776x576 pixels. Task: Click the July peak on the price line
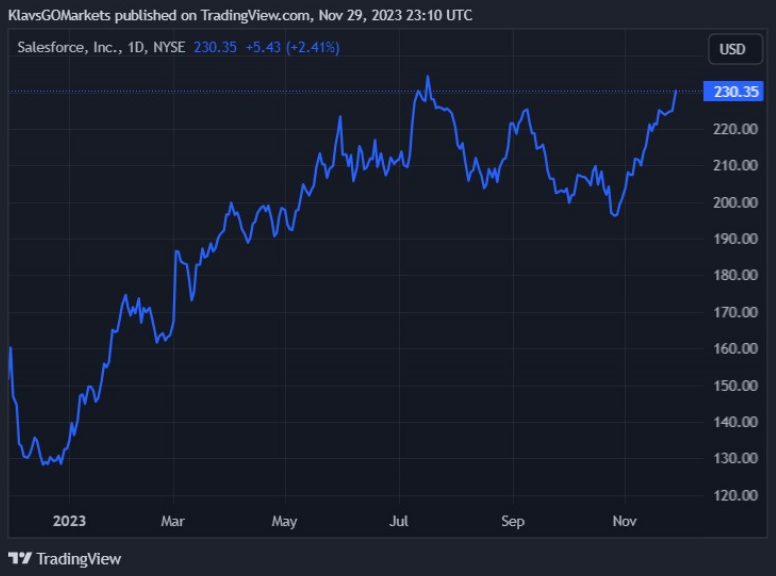[428, 77]
